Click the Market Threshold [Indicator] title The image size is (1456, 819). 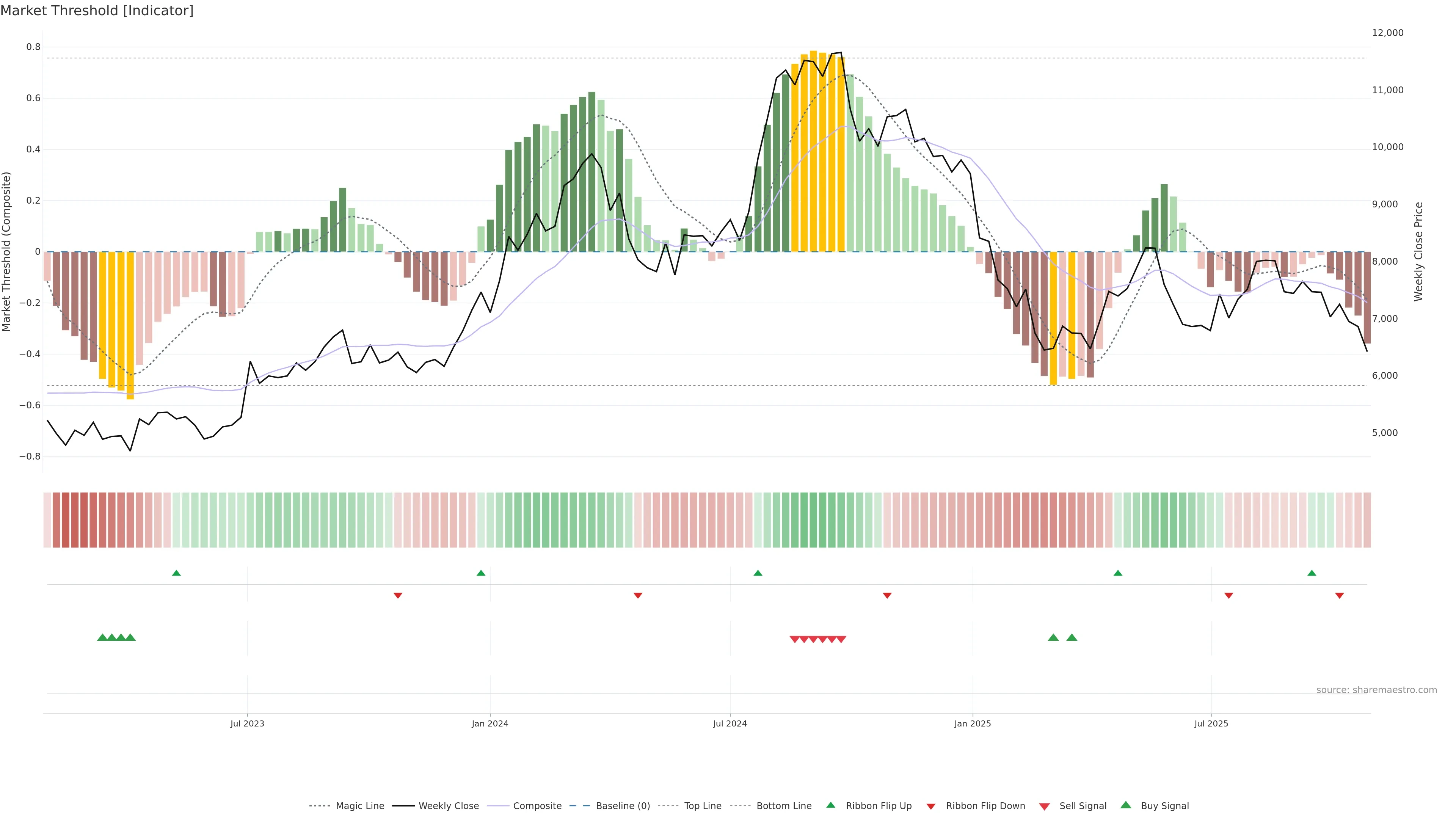(97, 11)
